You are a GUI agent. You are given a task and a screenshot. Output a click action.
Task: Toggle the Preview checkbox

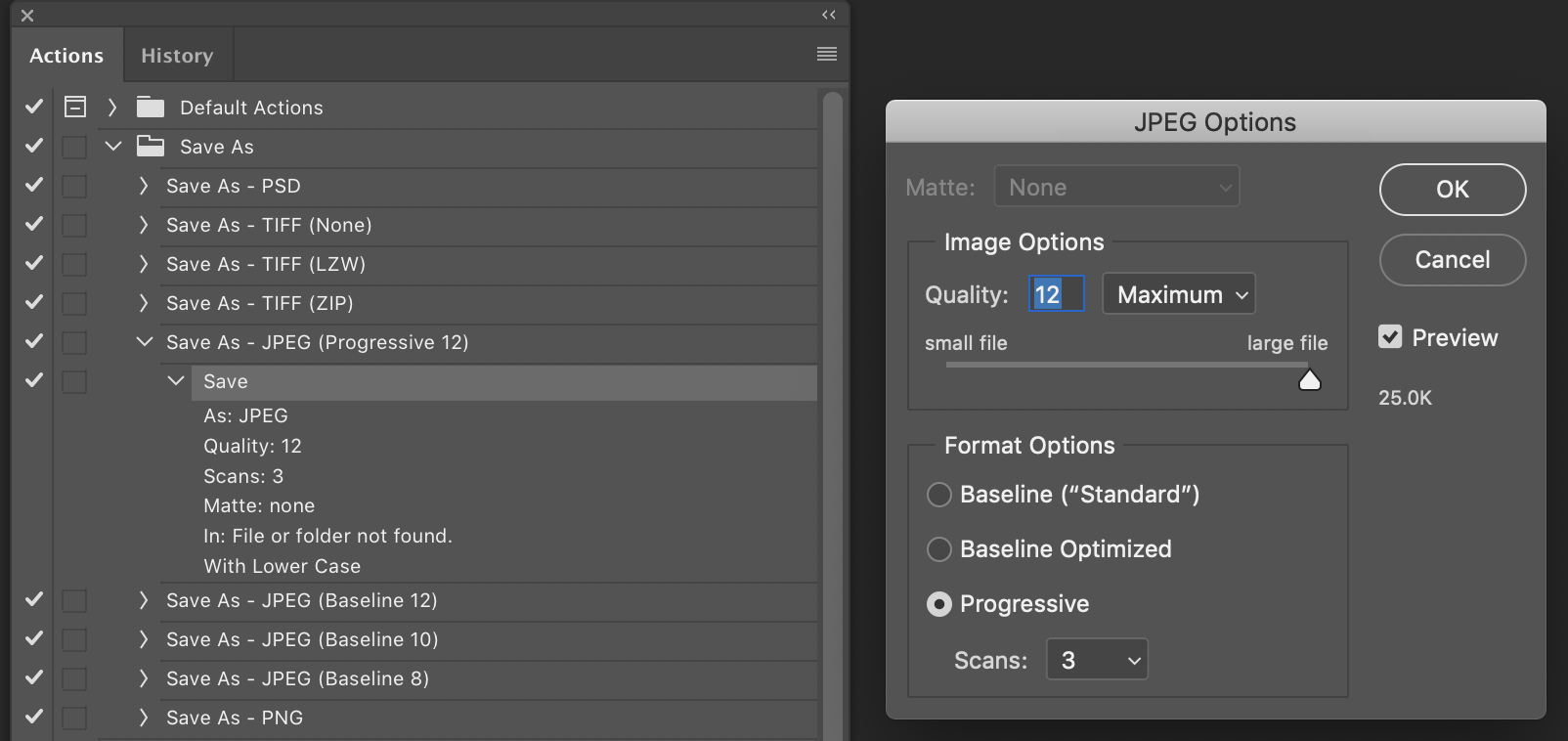click(1390, 337)
